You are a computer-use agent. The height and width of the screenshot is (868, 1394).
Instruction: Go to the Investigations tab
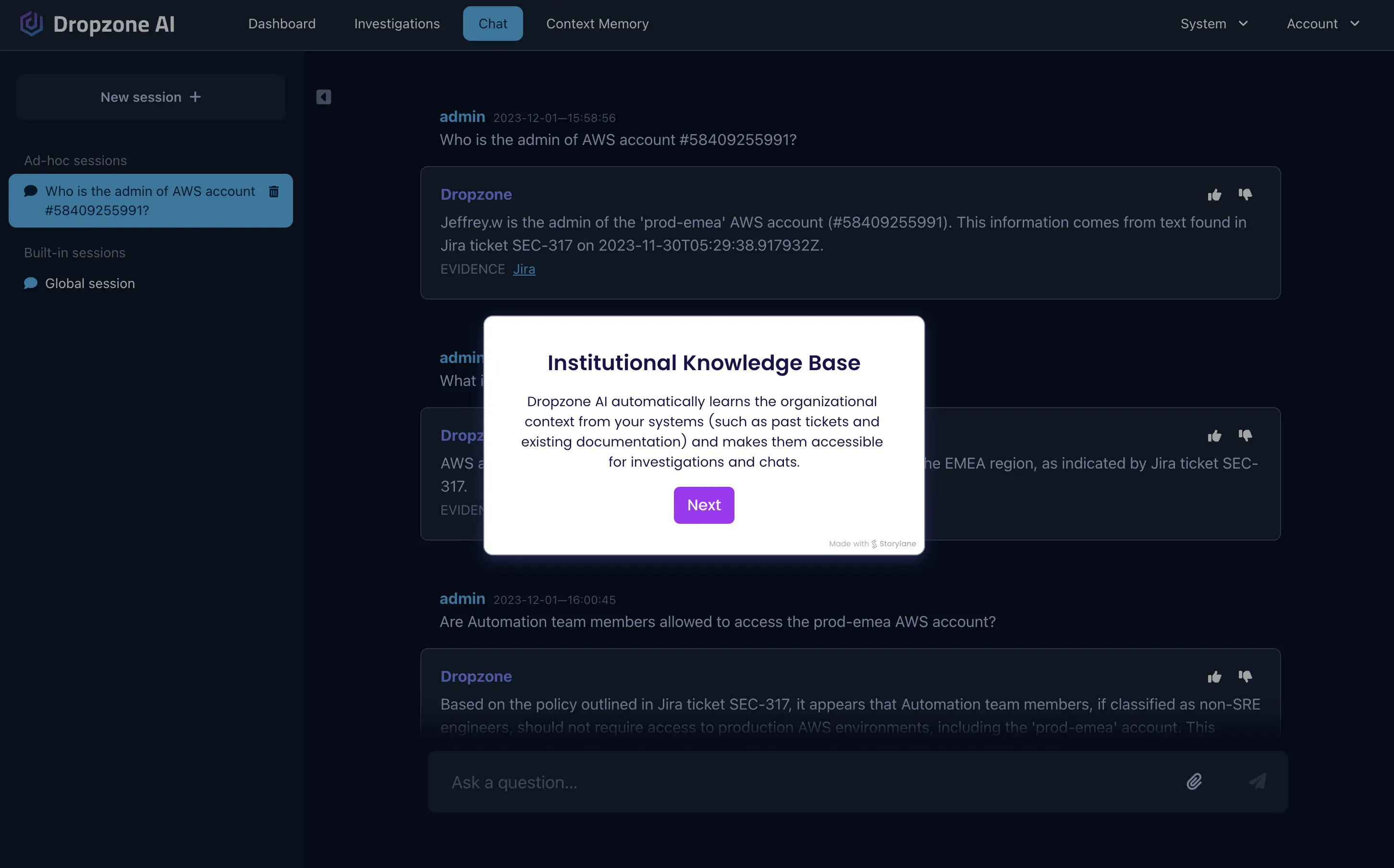point(397,24)
